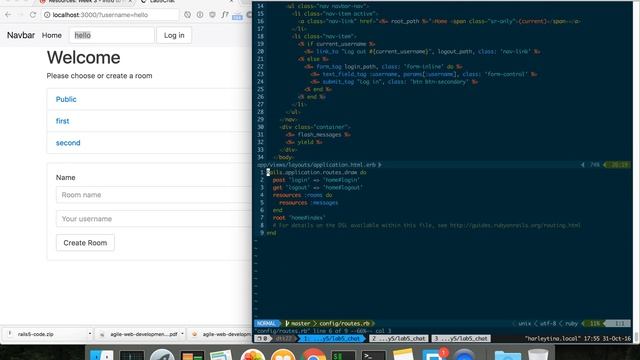Viewport: 640px width, 360px height.
Task: Focus the Your username input field
Action: tap(153, 219)
